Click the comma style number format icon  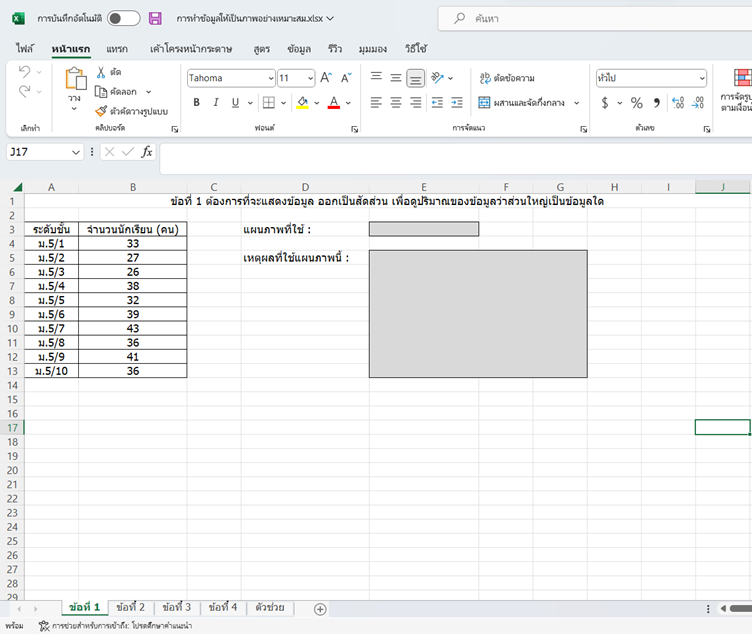(657, 103)
